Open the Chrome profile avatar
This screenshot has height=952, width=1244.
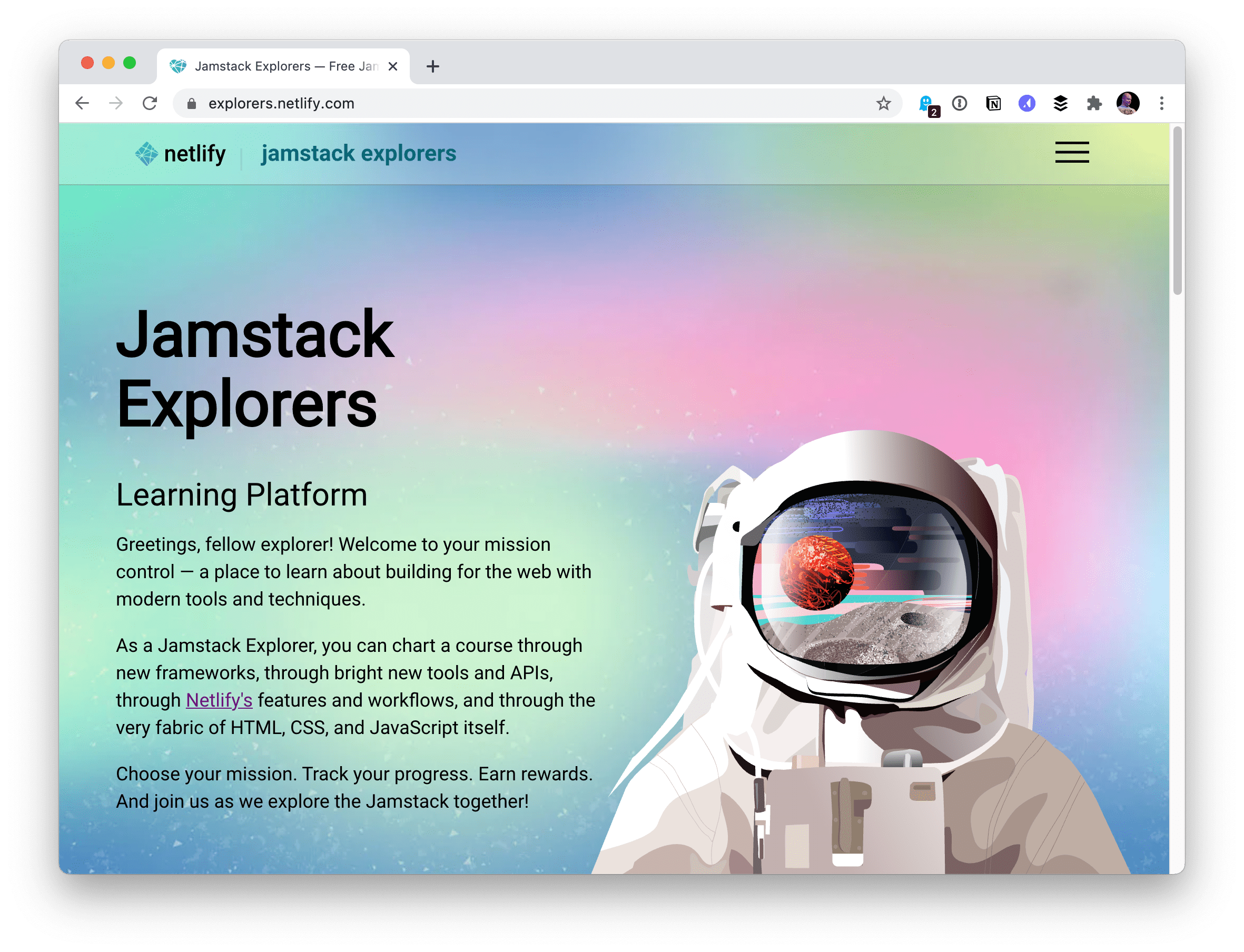(1127, 103)
